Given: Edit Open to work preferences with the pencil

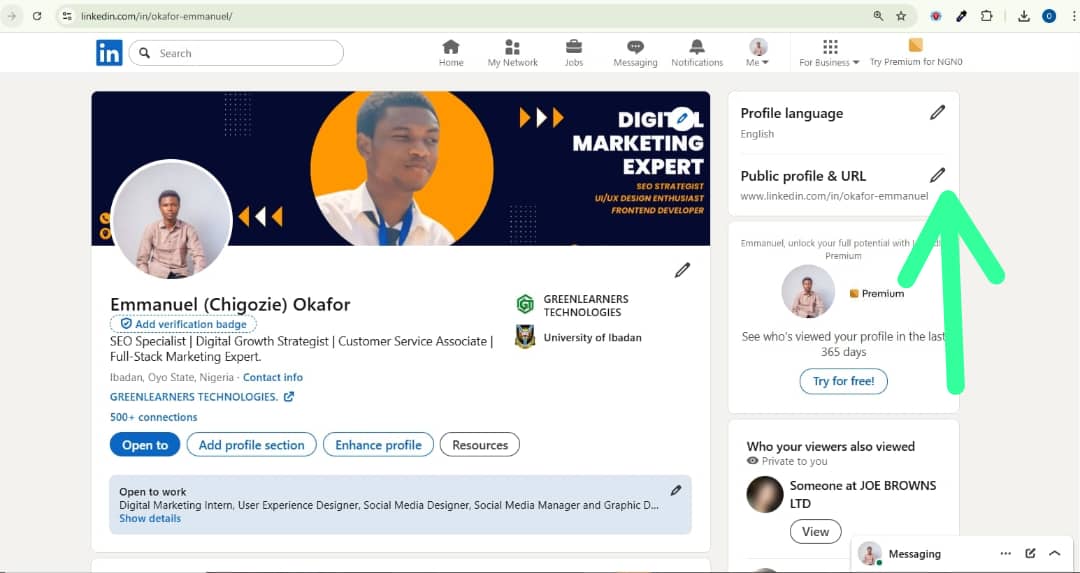Looking at the screenshot, I should (x=676, y=490).
